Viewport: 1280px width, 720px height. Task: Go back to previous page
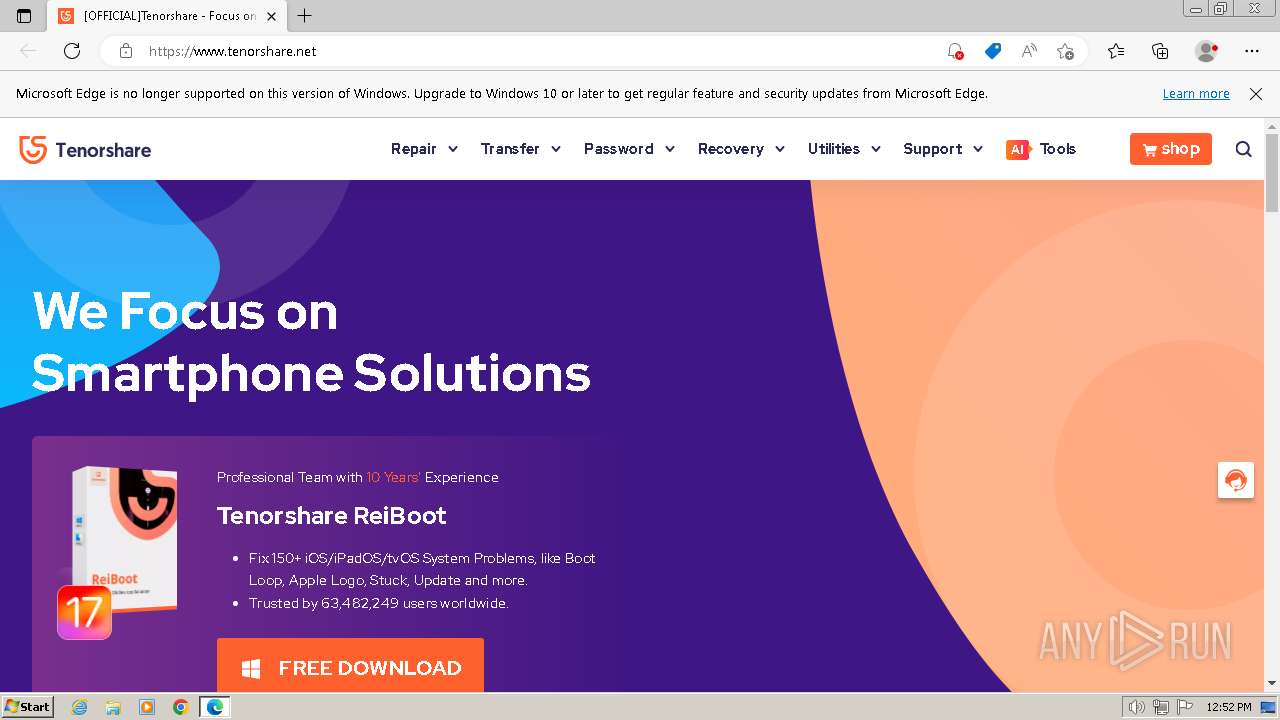coord(28,51)
